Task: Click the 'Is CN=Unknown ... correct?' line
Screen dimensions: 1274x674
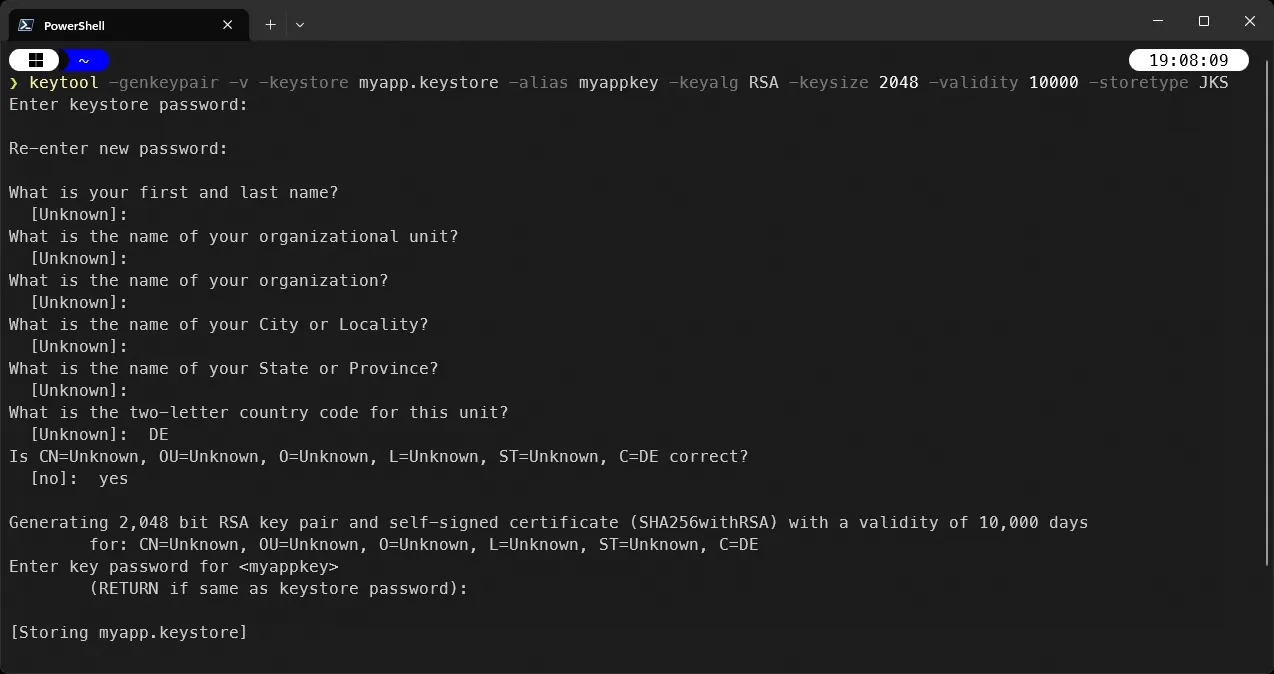Action: click(378, 456)
